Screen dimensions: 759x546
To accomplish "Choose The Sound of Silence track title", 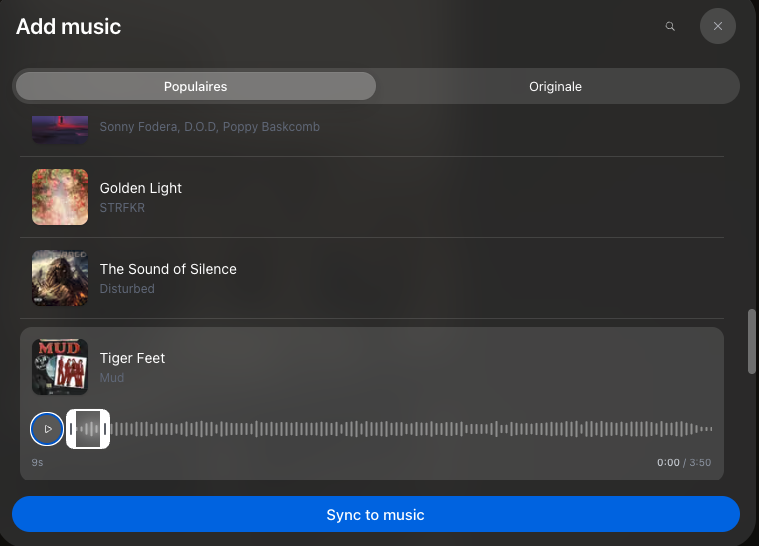I will pyautogui.click(x=168, y=269).
